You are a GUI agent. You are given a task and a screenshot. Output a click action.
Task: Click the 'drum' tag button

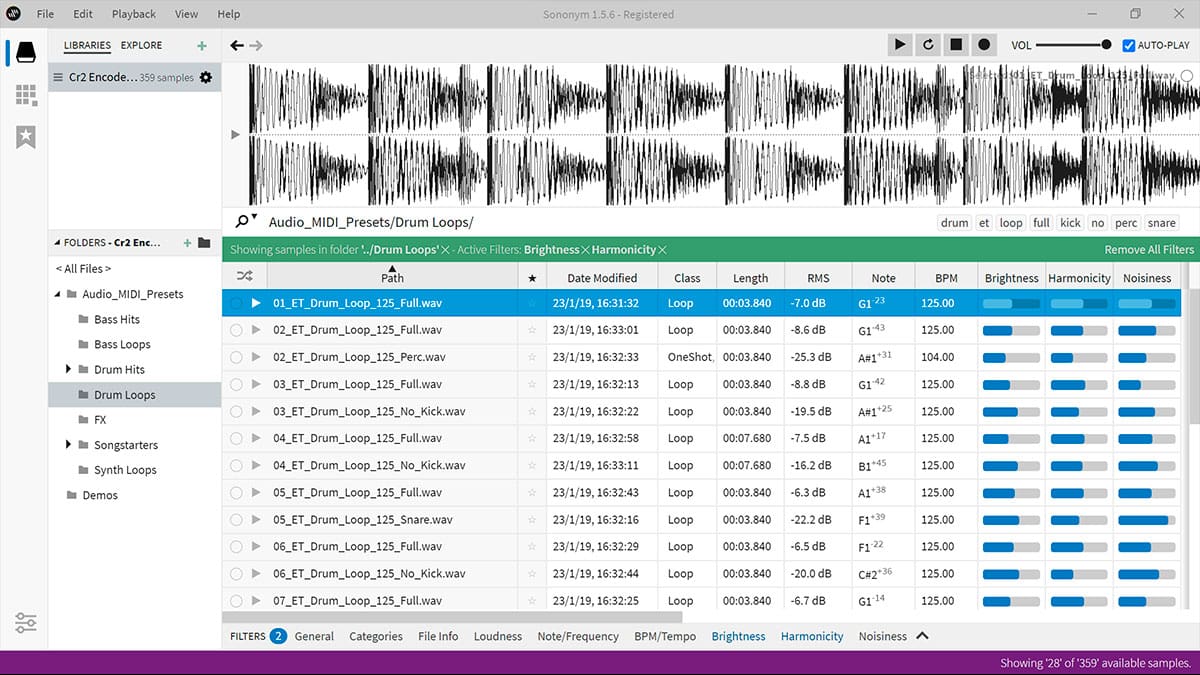[x=955, y=223]
